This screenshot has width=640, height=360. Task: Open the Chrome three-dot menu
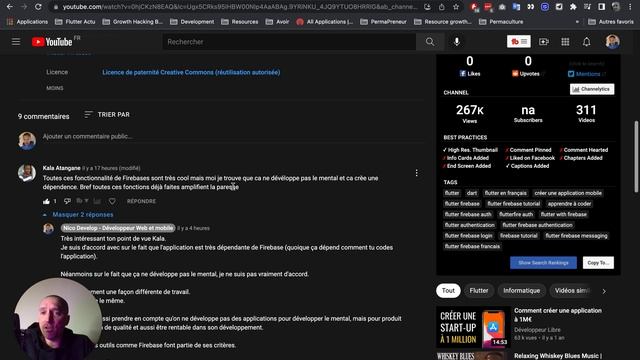tap(630, 7)
